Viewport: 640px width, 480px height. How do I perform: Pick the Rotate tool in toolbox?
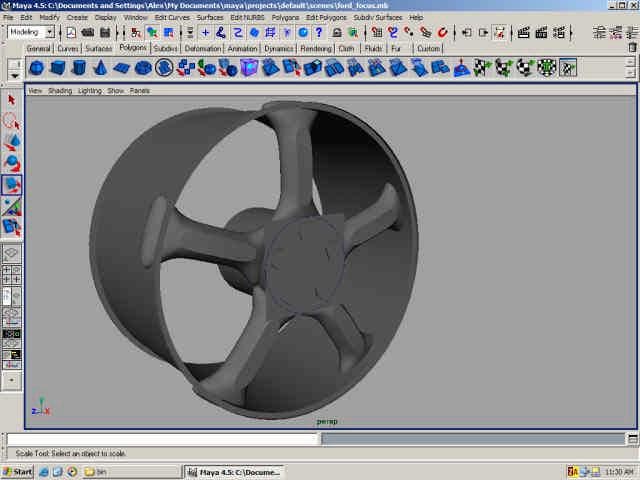(x=12, y=163)
